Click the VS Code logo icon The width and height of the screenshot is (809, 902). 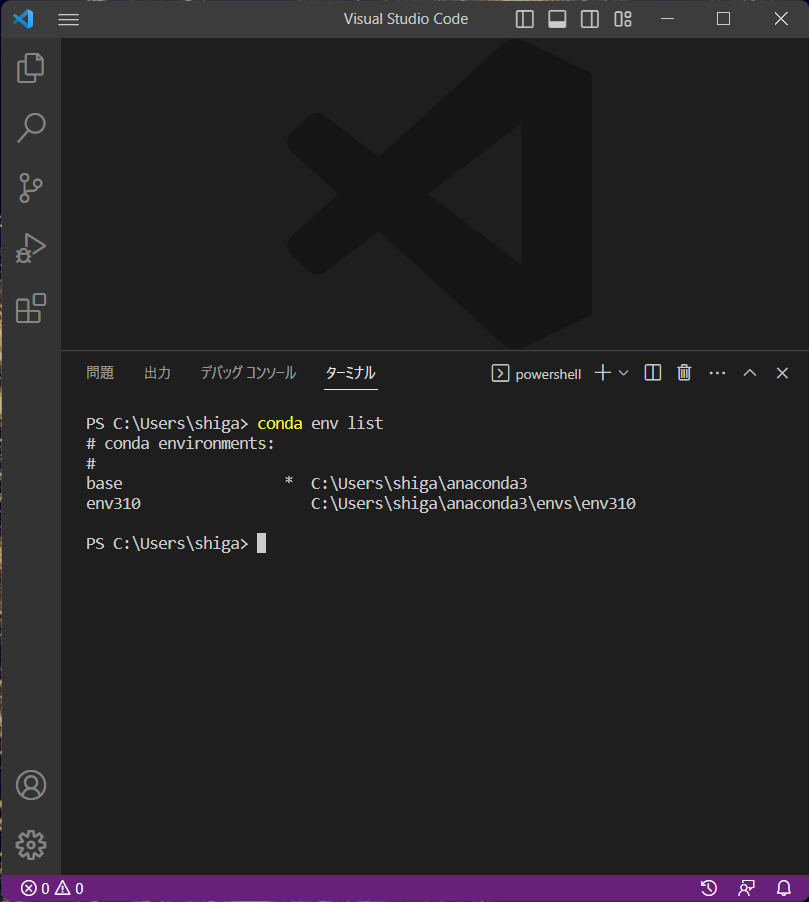23,19
